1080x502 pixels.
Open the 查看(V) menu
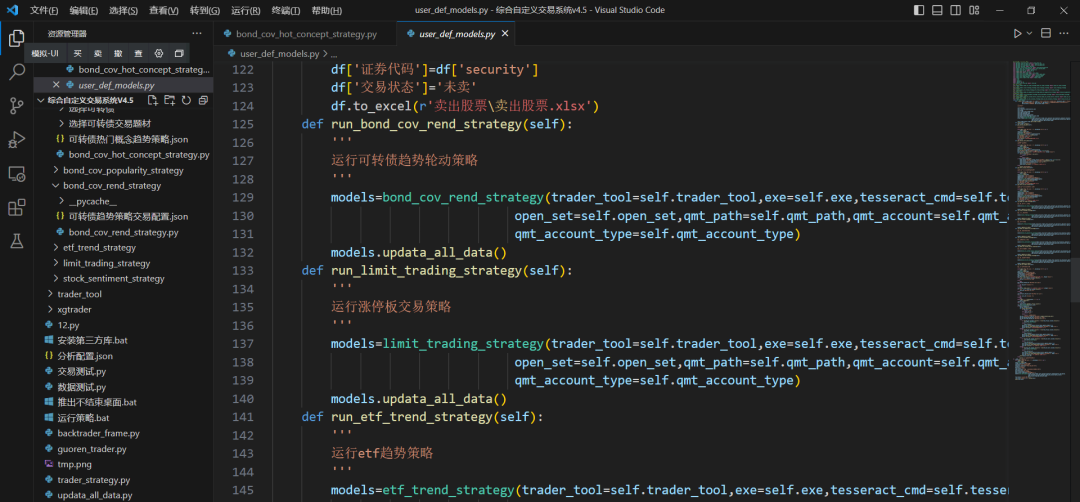click(x=163, y=10)
